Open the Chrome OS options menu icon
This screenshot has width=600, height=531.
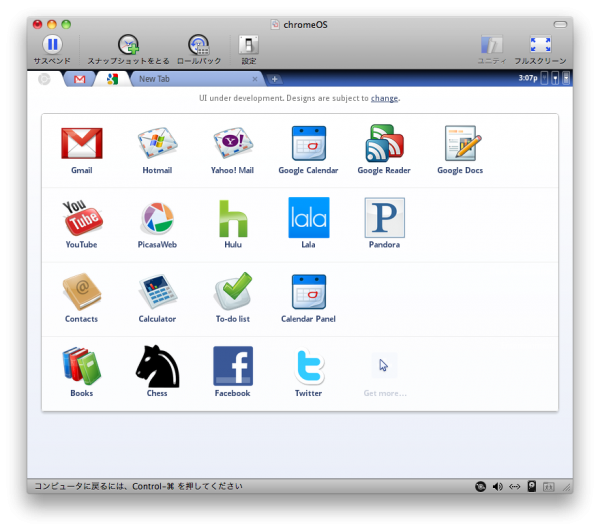(x=566, y=78)
